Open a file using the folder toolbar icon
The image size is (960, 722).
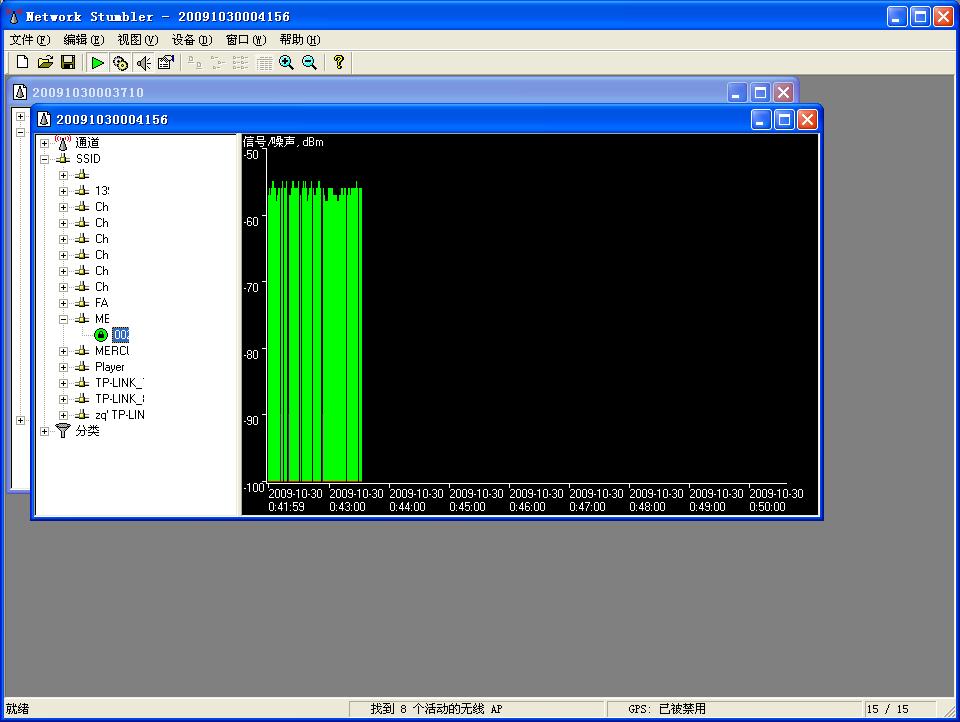click(x=45, y=62)
